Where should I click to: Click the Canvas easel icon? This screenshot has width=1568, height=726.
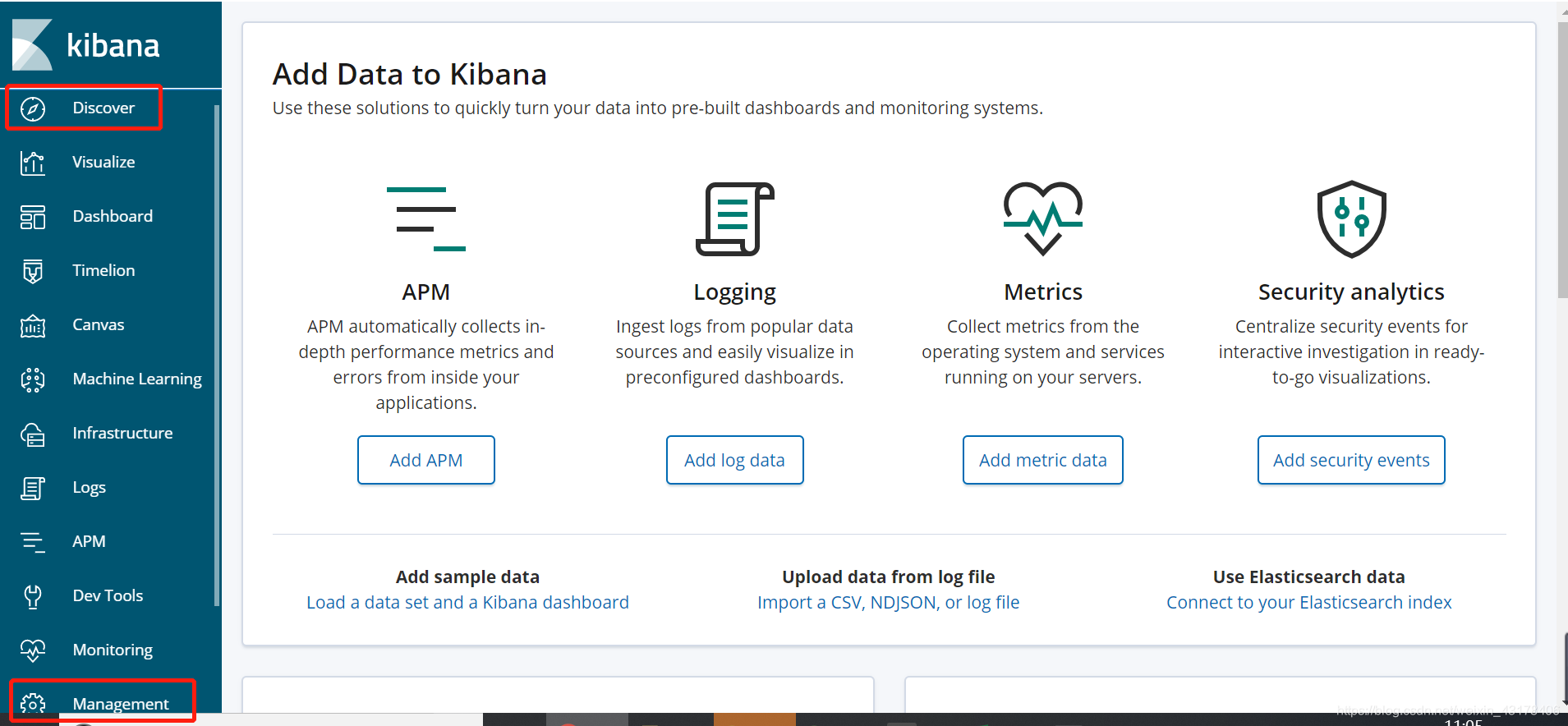pos(33,325)
